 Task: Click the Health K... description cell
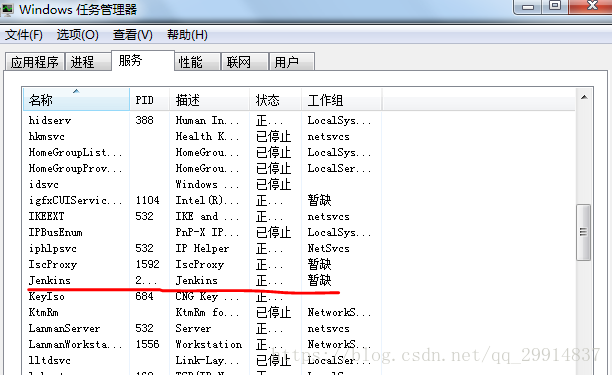tap(207, 136)
